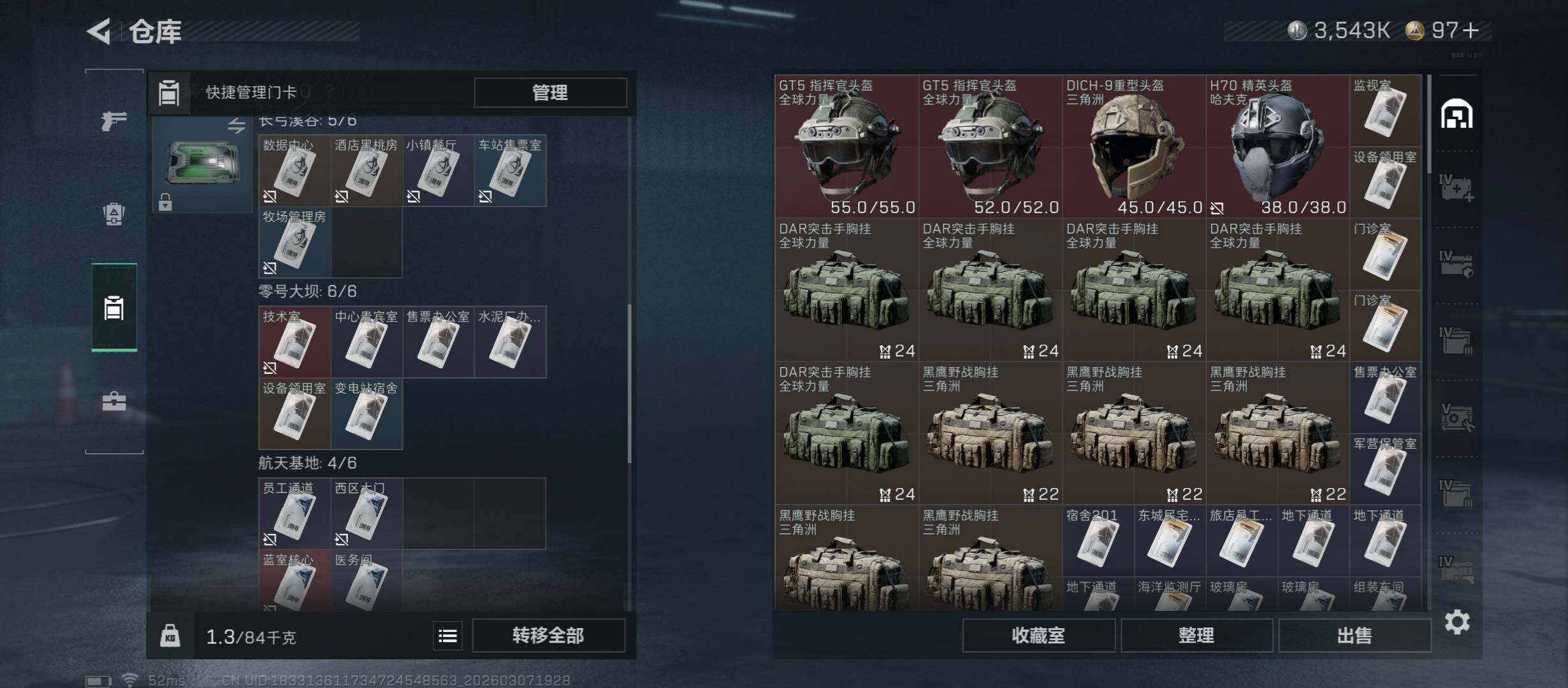This screenshot has width=1568, height=688.
Task: Toggle the weight lock icon
Action: click(170, 636)
